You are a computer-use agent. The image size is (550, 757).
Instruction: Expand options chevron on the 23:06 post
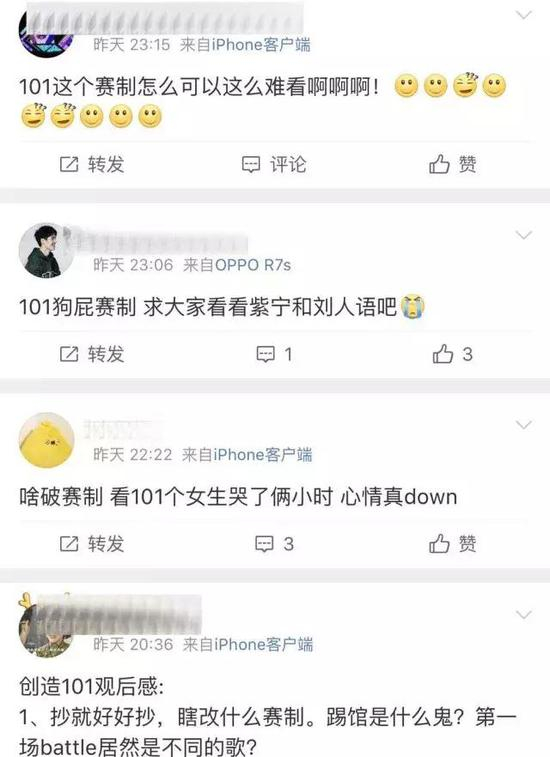pyautogui.click(x=523, y=235)
